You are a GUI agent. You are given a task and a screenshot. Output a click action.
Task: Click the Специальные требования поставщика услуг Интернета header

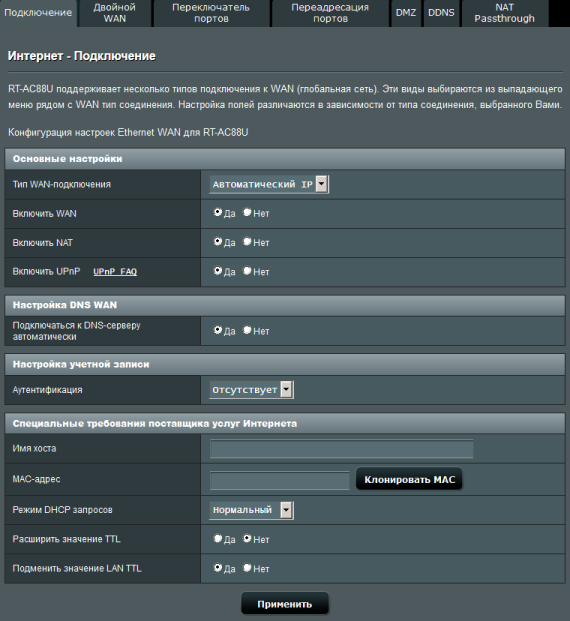[285, 424]
